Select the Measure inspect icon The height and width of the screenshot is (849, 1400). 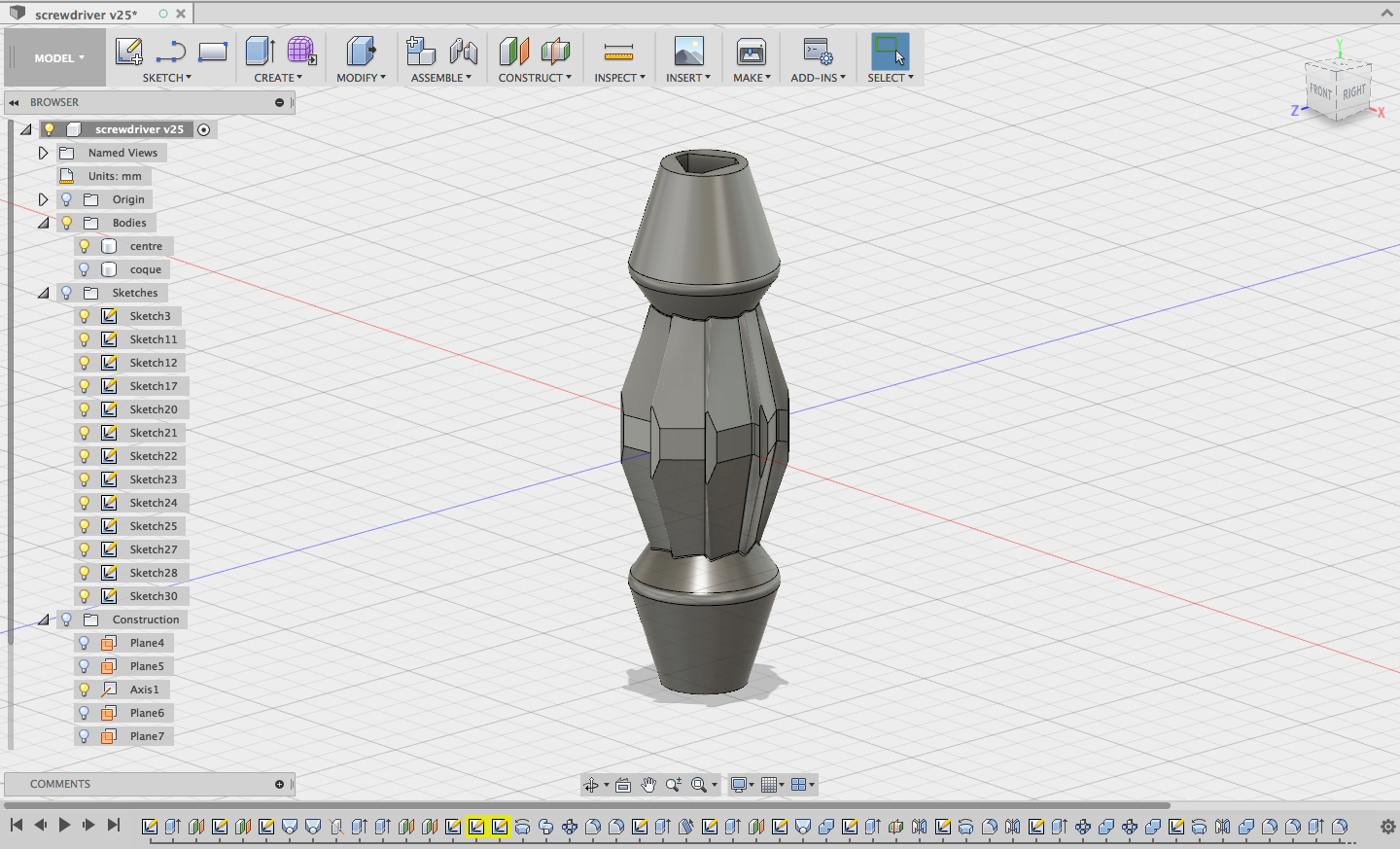[618, 52]
